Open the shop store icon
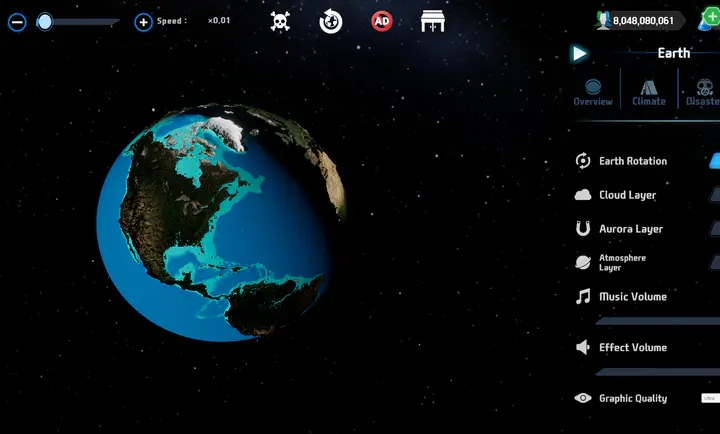Screen dimensions: 720x434 (x=432, y=21)
